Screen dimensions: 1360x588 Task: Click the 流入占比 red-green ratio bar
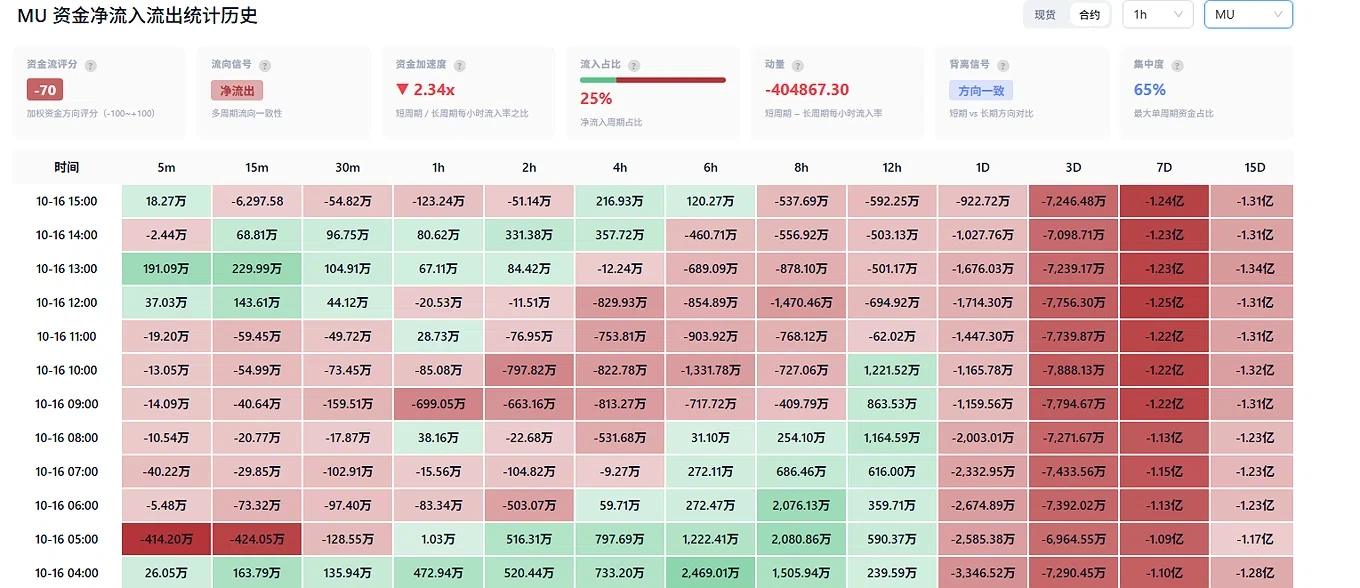(x=653, y=80)
